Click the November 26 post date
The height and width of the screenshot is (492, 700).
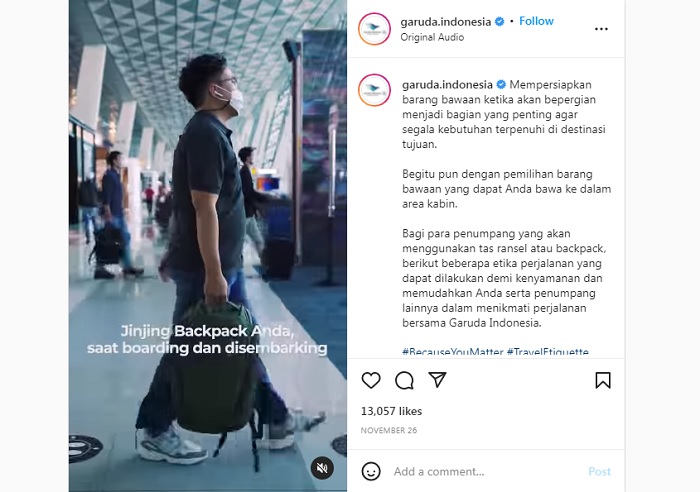tap(389, 430)
